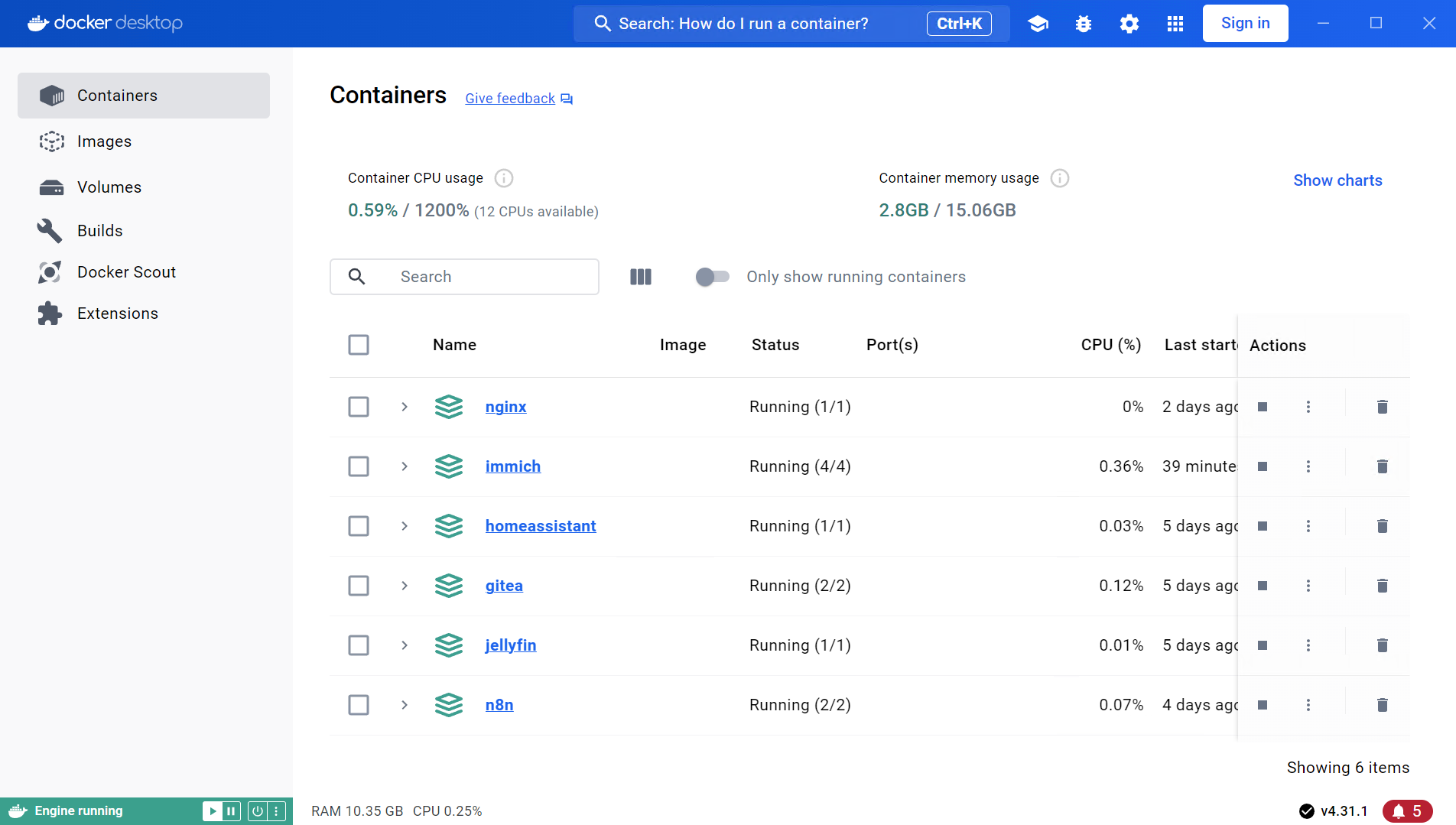Stop the nginx container stack
This screenshot has width=1456, height=825.
1263,407
